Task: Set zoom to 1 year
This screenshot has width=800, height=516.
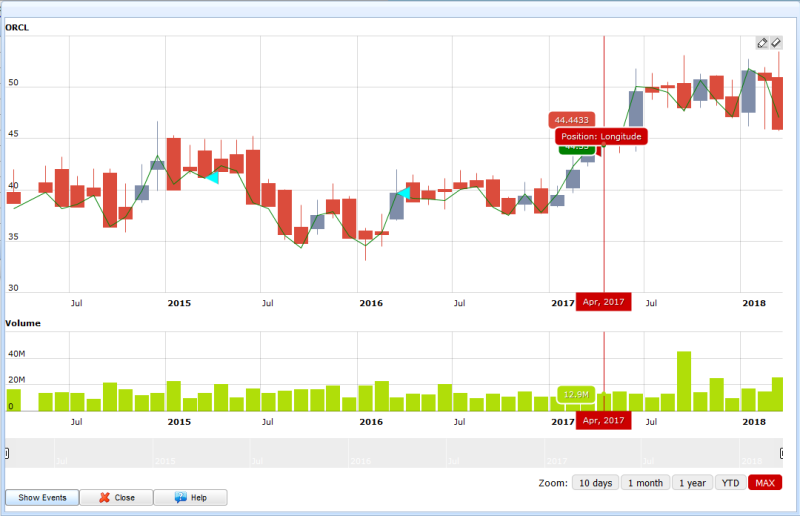Action: pos(692,483)
